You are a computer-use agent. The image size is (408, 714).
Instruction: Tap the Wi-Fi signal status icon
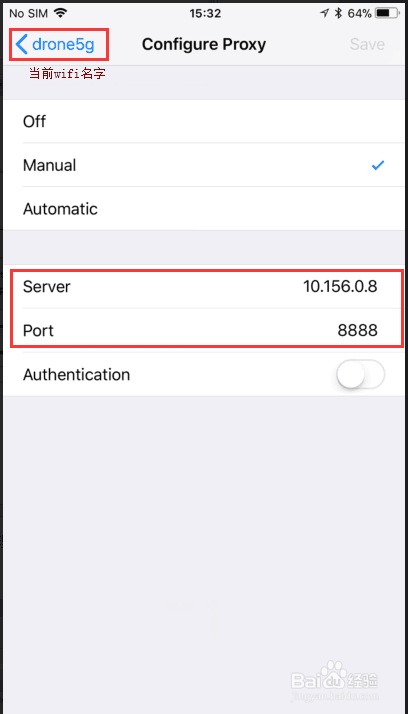(60, 13)
